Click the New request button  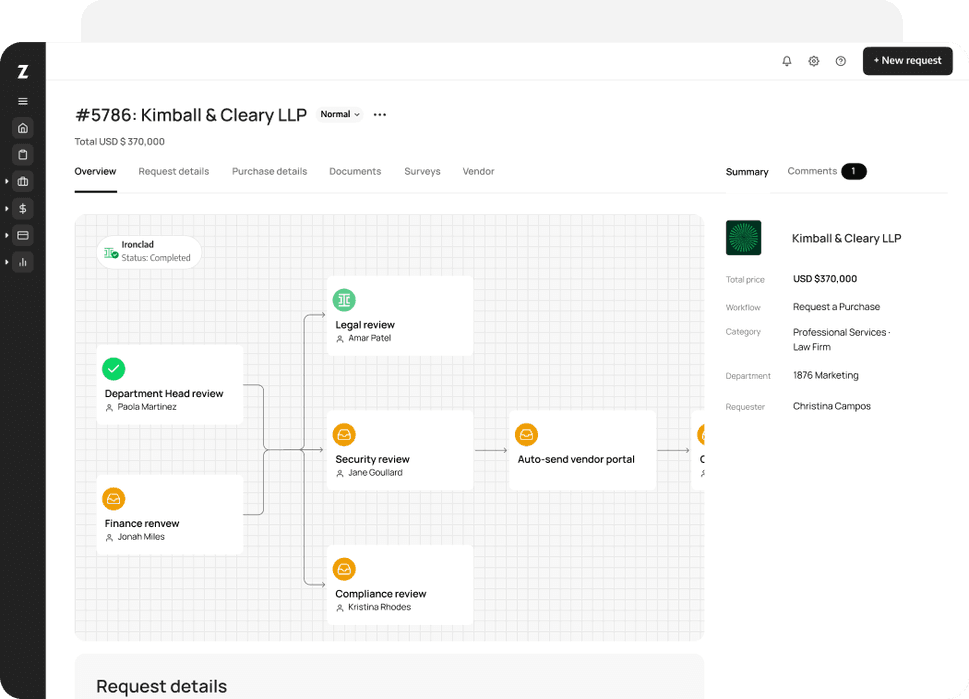pyautogui.click(x=907, y=61)
